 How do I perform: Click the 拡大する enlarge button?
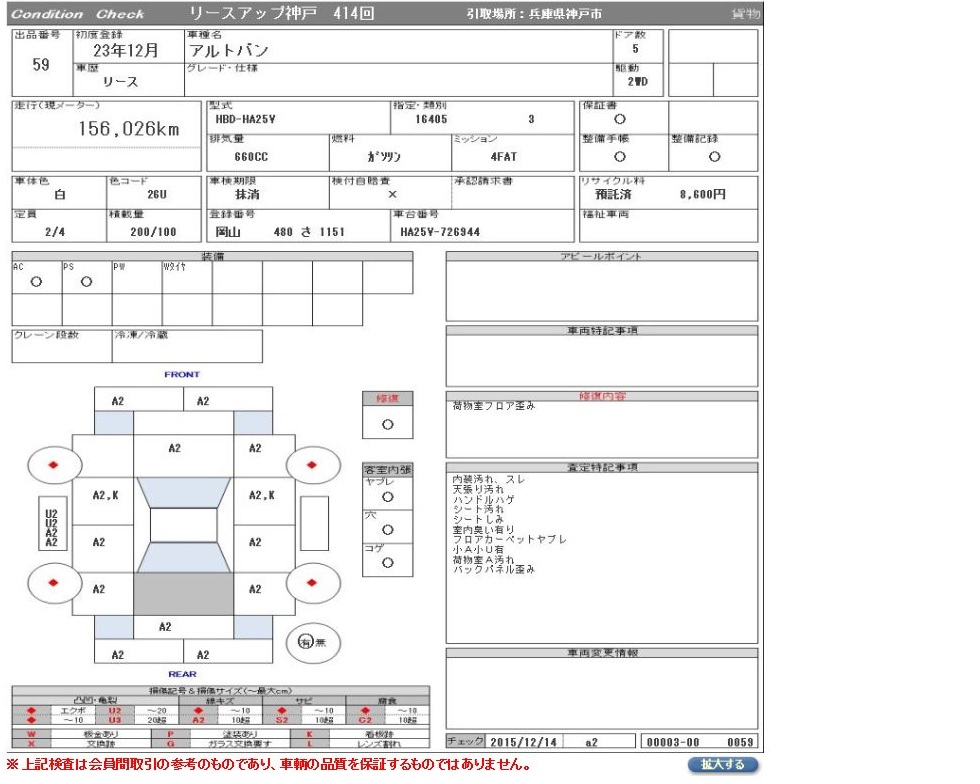point(722,765)
